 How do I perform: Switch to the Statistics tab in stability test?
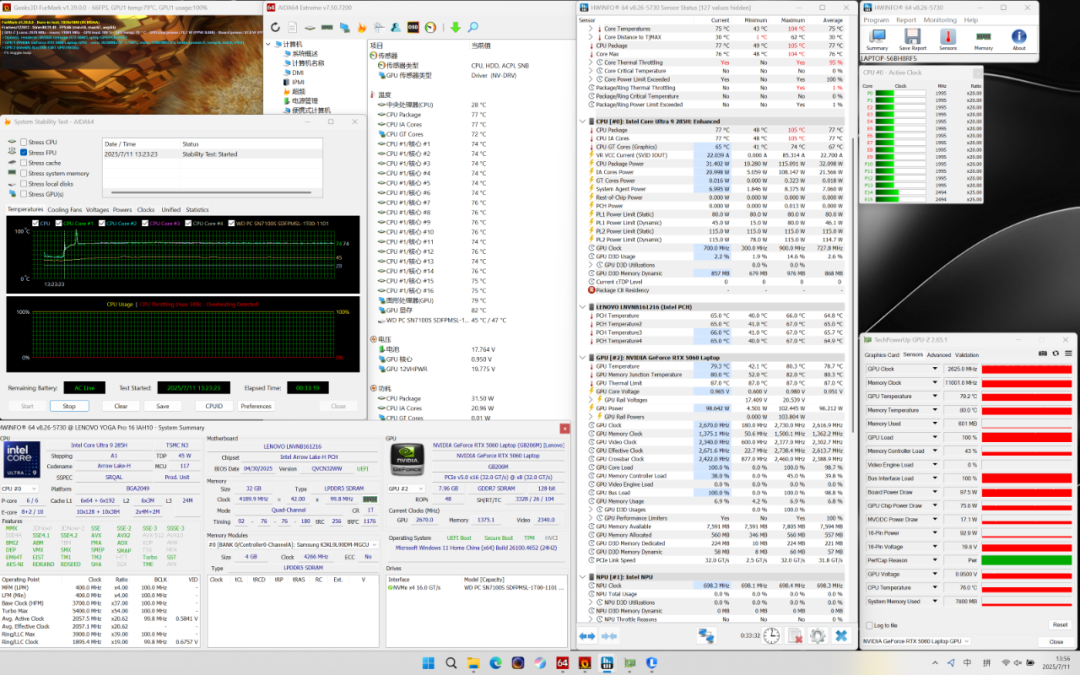click(x=197, y=210)
